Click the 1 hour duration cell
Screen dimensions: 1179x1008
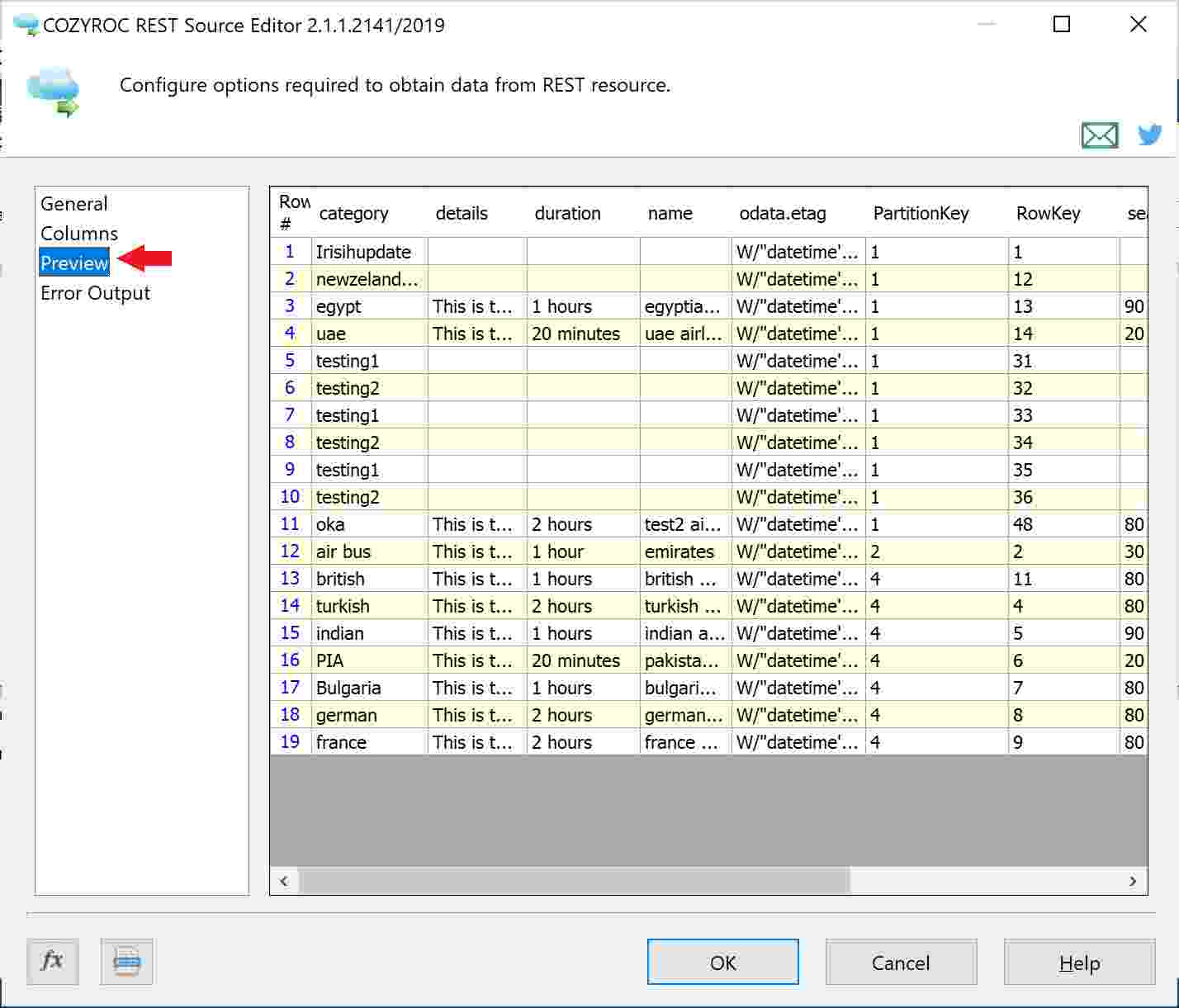584,551
